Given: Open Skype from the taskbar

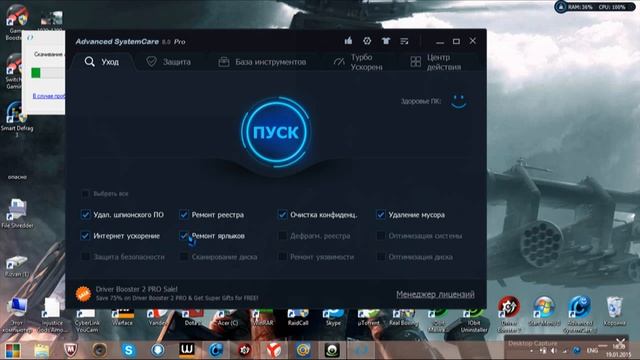Looking at the screenshot, I should (x=129, y=350).
